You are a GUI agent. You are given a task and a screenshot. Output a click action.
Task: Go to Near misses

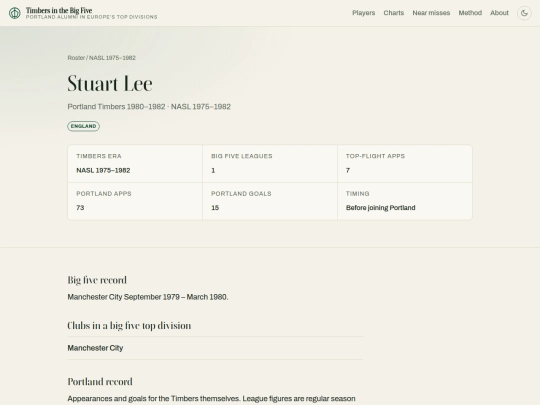coord(431,13)
